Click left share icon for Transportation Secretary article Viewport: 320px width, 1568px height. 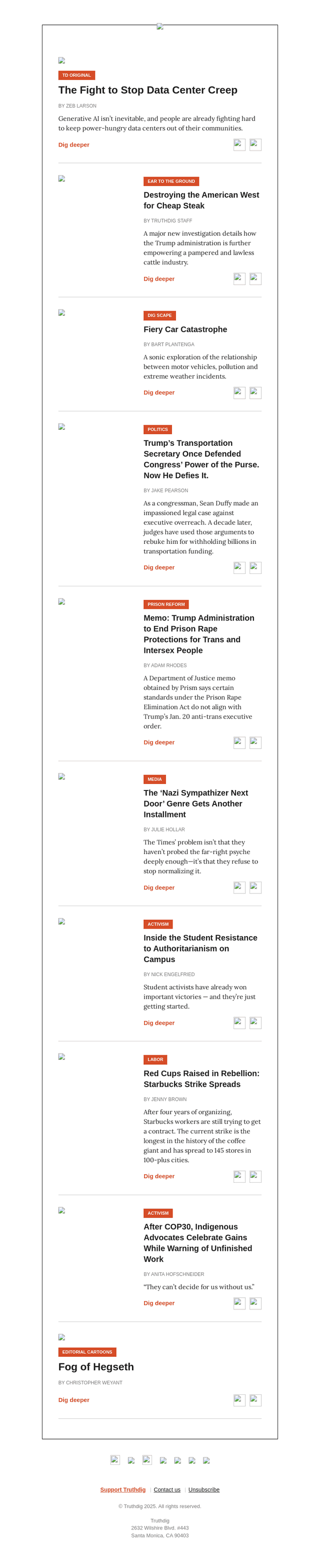coord(239,567)
